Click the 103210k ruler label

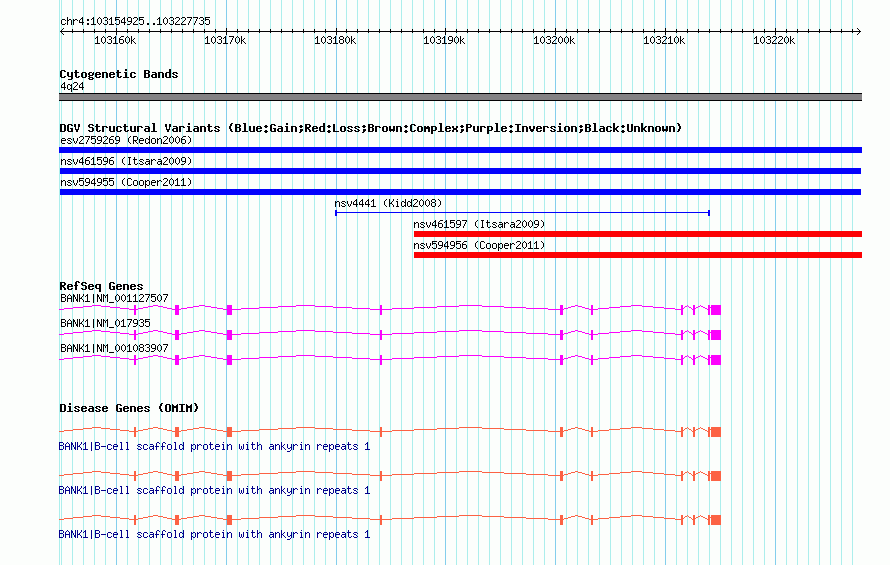664,40
